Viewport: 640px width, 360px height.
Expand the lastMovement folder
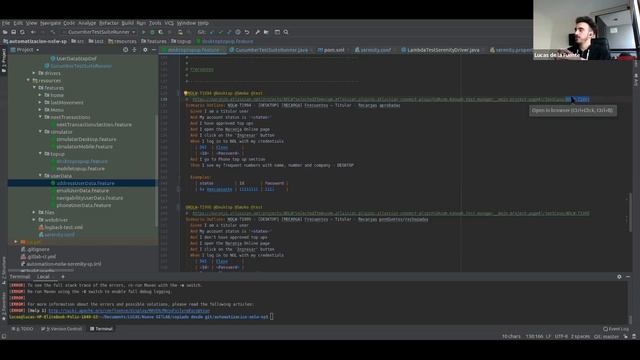coord(40,102)
